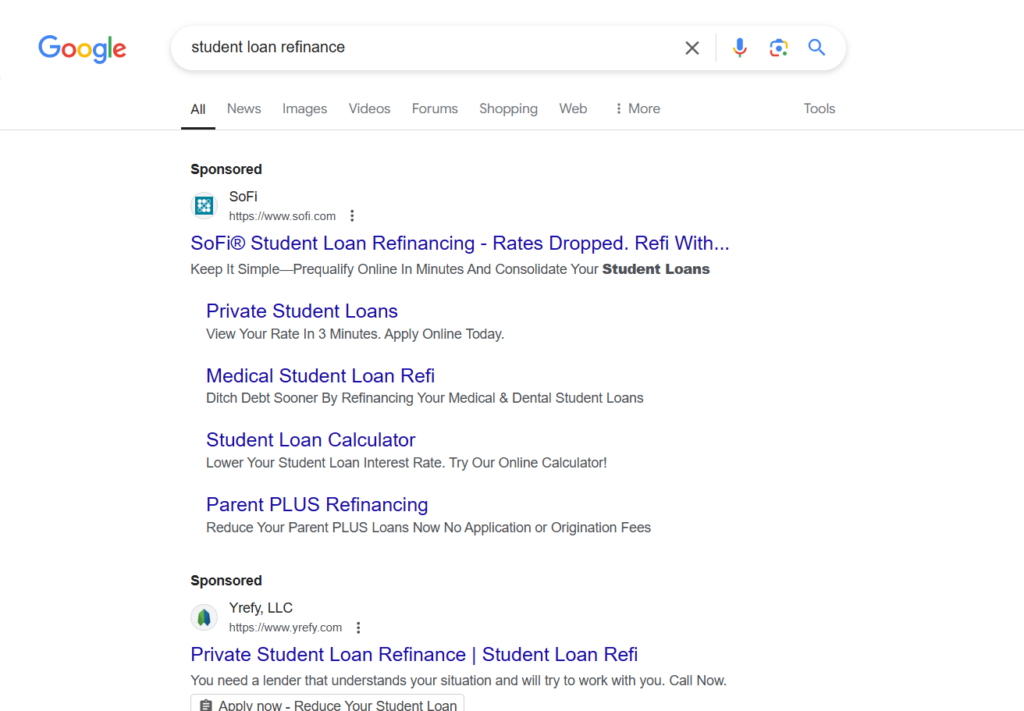
Task: Open the Medical Student Loan Refi sitelink
Action: tap(320, 375)
